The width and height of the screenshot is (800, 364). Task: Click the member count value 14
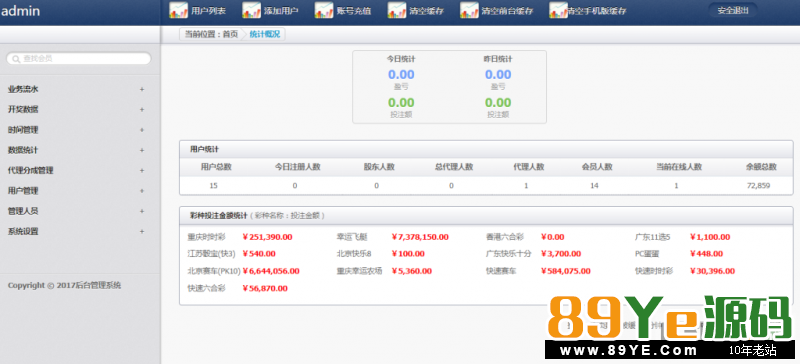coord(594,186)
